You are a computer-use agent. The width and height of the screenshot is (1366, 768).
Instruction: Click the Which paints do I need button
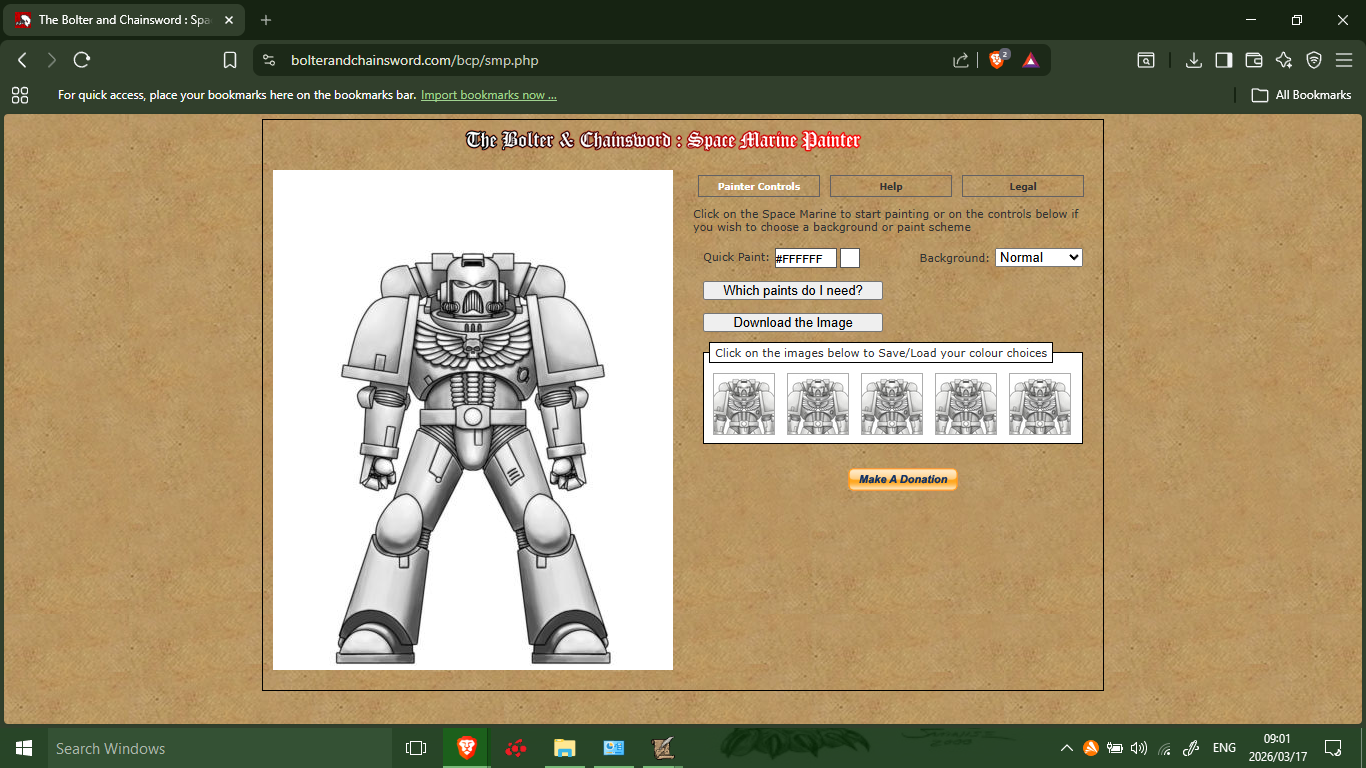point(792,291)
